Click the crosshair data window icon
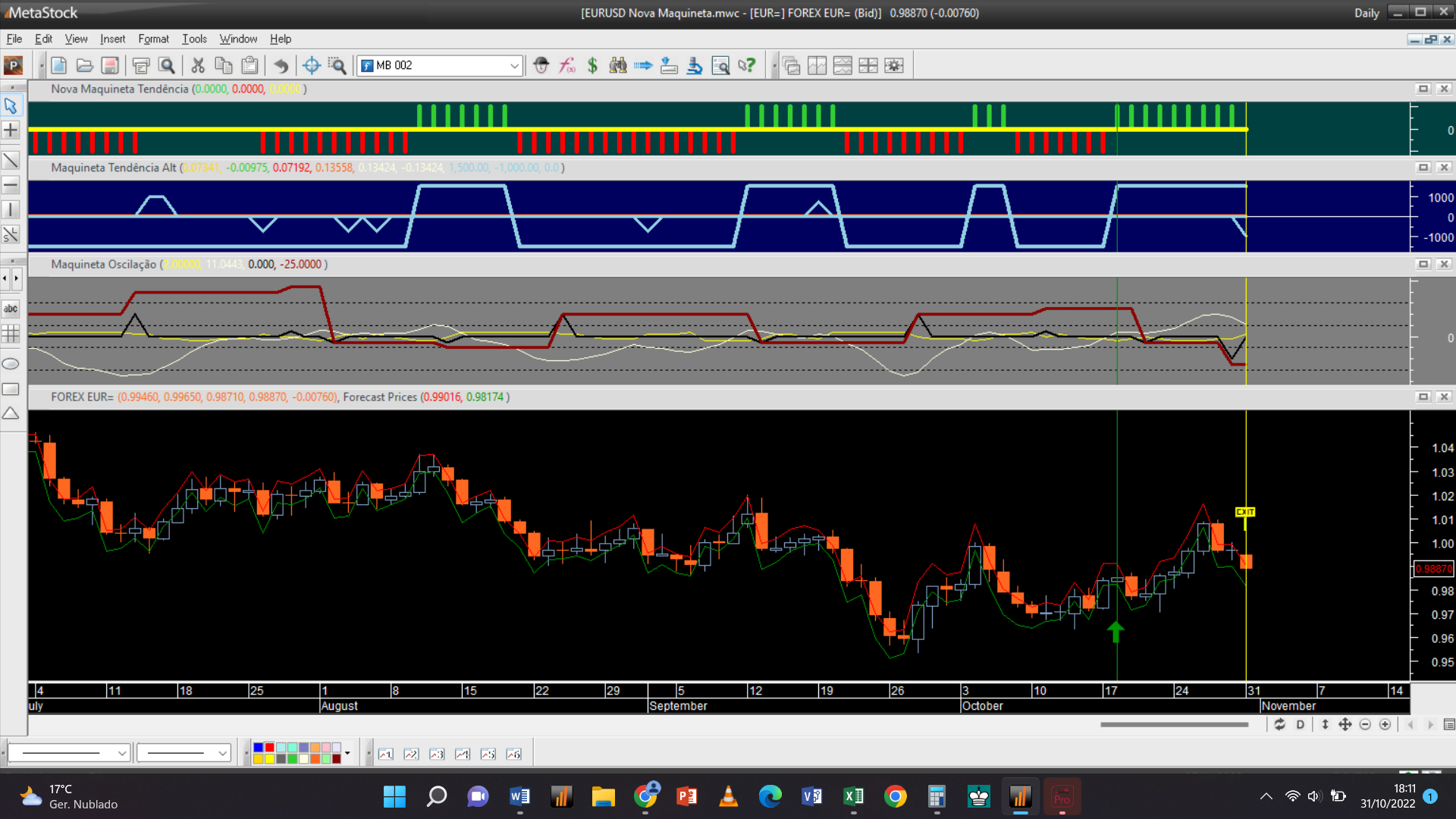1456x819 pixels. [311, 66]
